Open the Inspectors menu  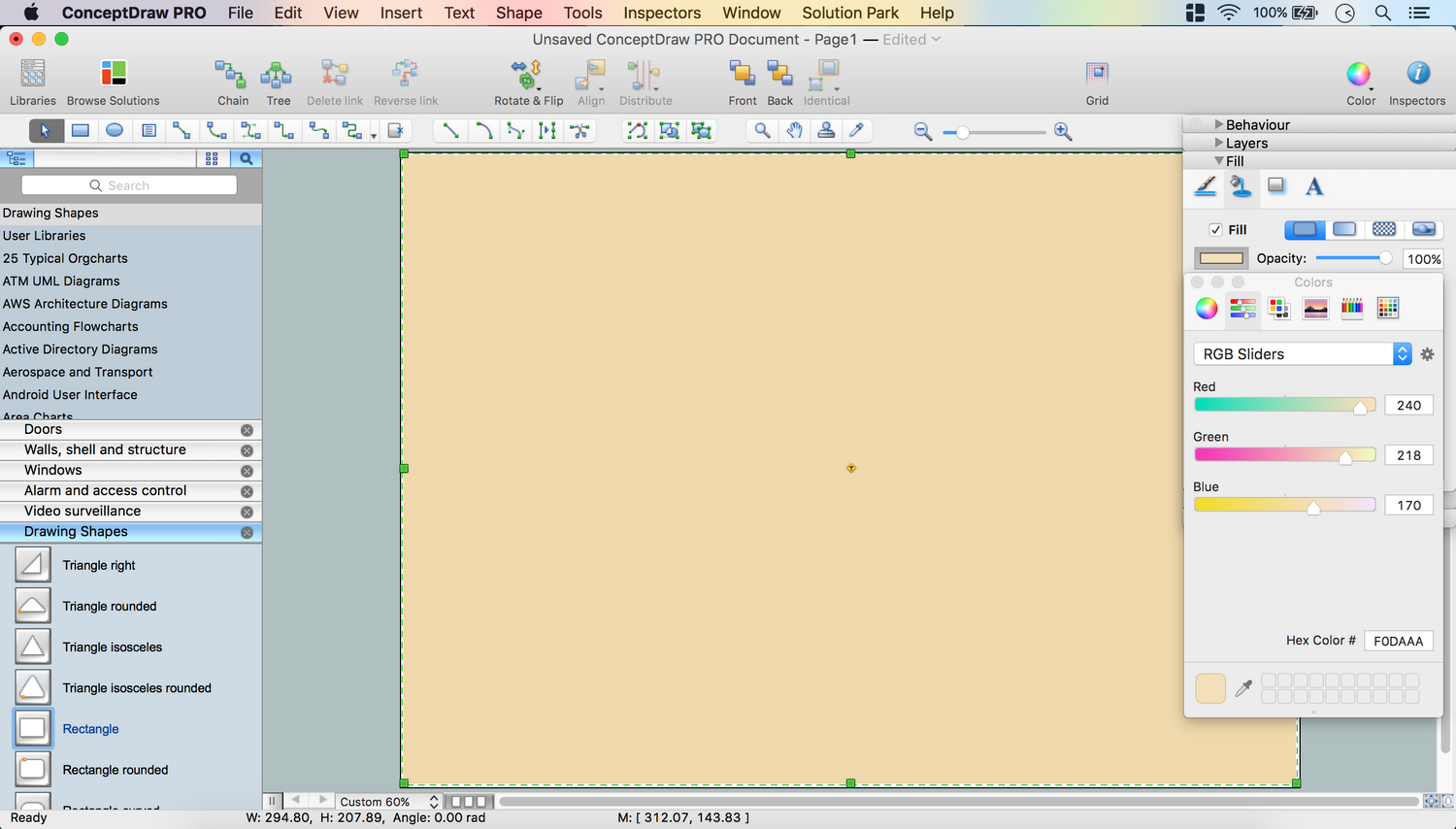662,13
